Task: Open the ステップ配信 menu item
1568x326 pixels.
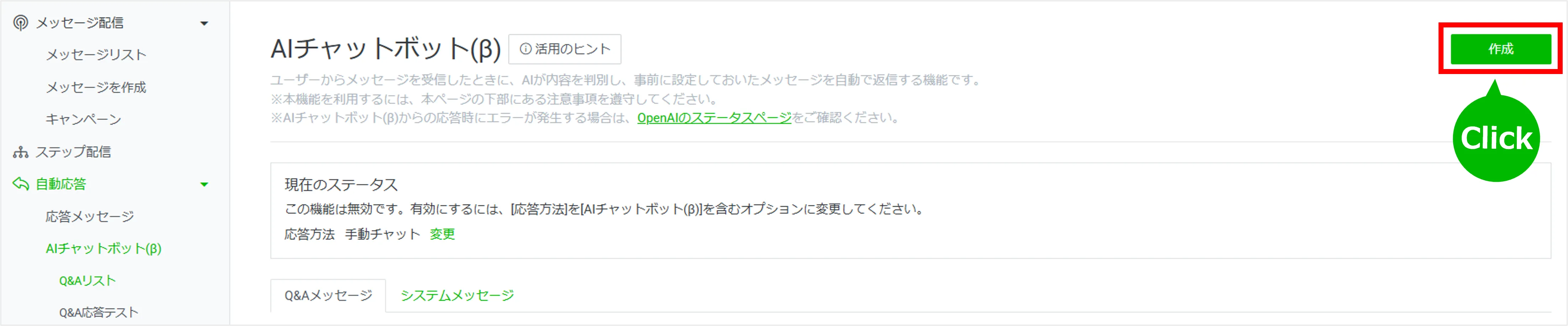Action: point(73,152)
